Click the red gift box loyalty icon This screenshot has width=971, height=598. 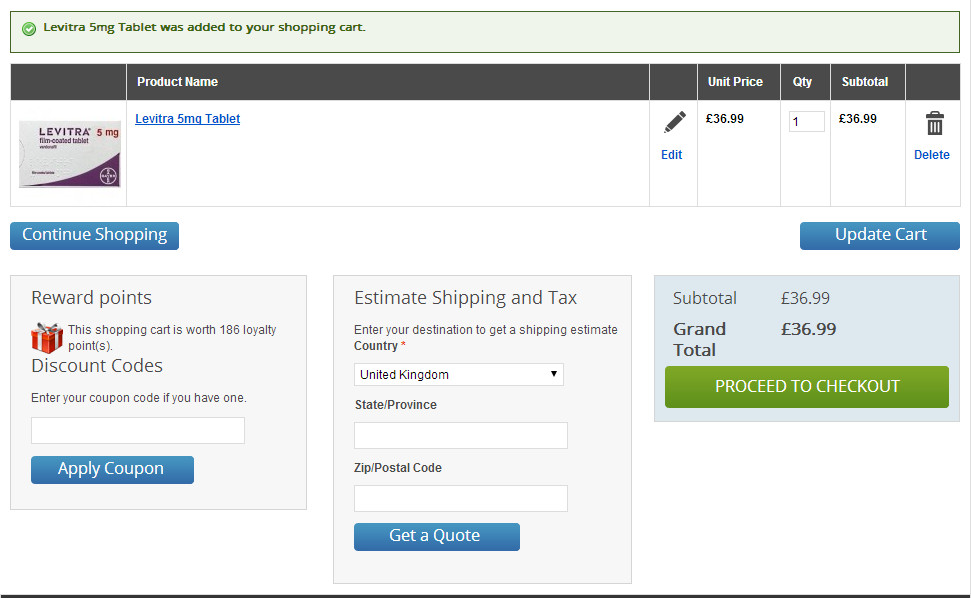click(47, 338)
